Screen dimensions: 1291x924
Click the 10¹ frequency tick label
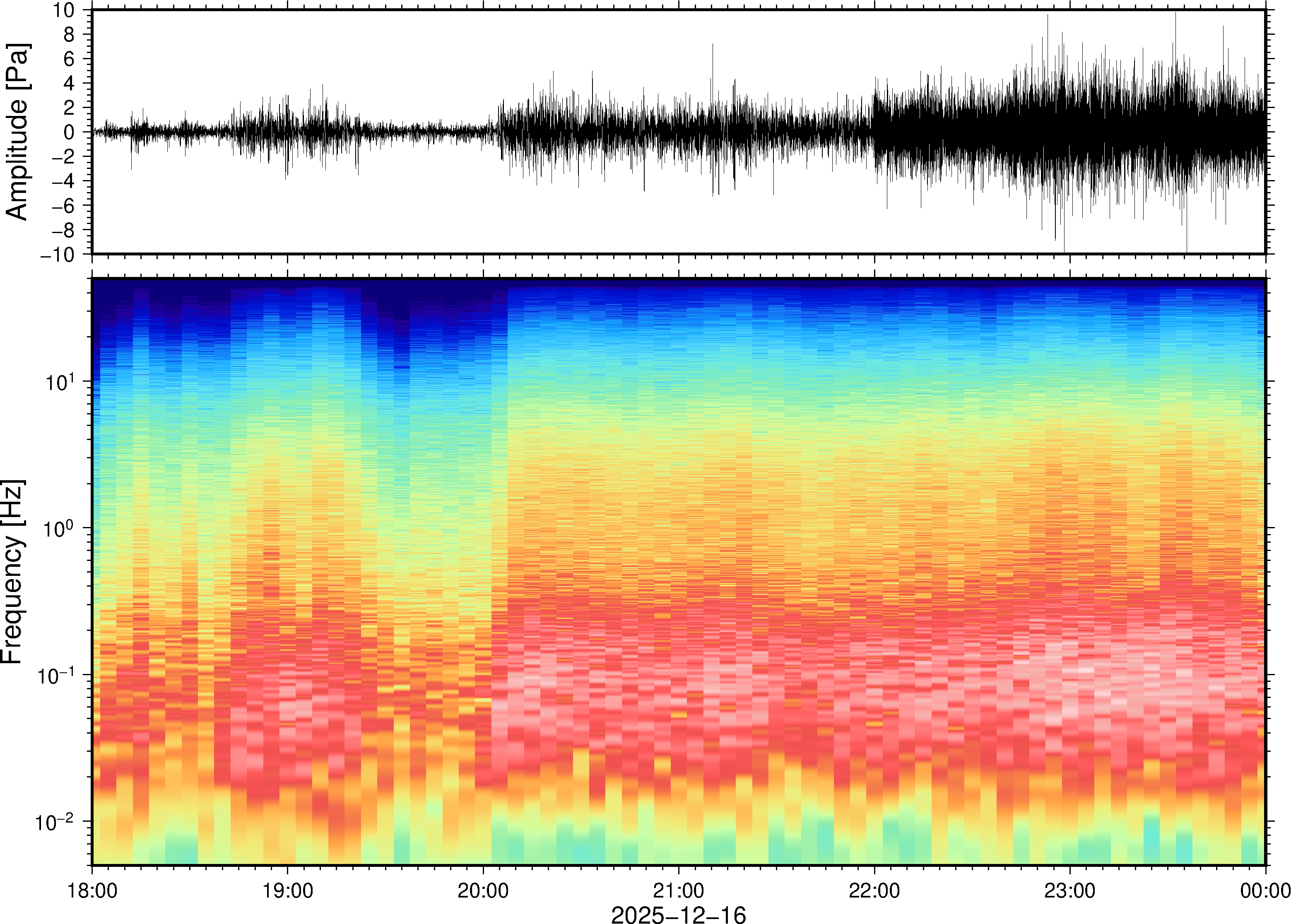click(x=59, y=382)
